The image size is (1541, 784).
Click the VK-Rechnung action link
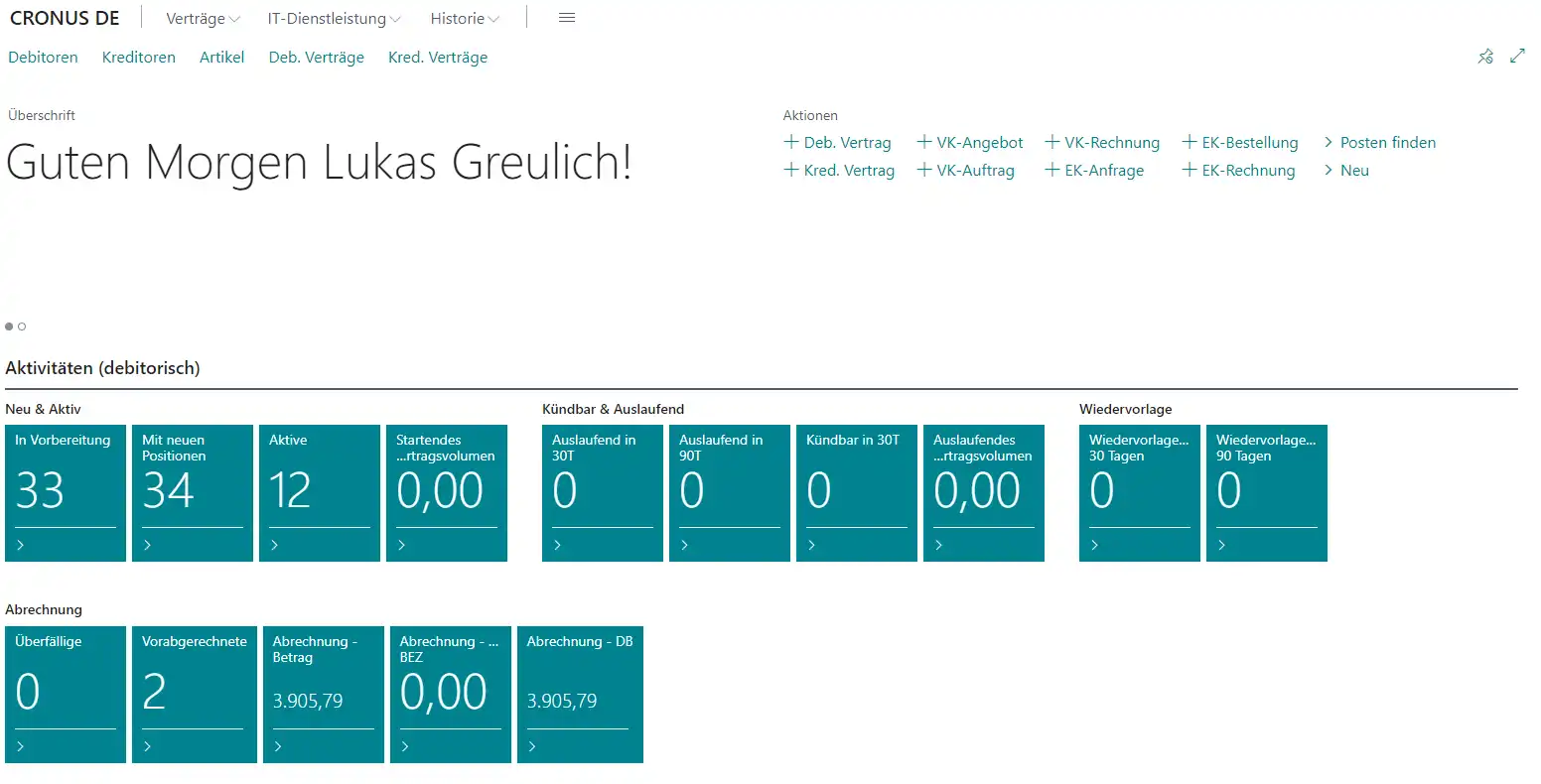pos(1111,143)
